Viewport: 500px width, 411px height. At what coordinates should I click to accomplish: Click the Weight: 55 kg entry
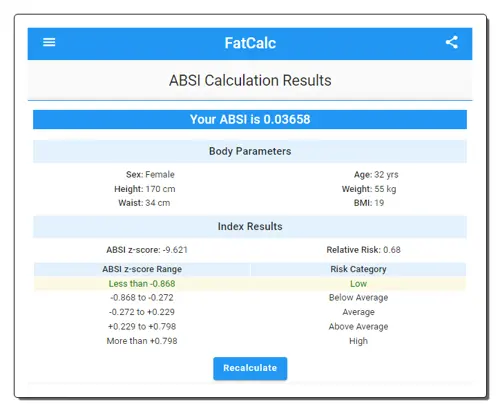coord(369,189)
